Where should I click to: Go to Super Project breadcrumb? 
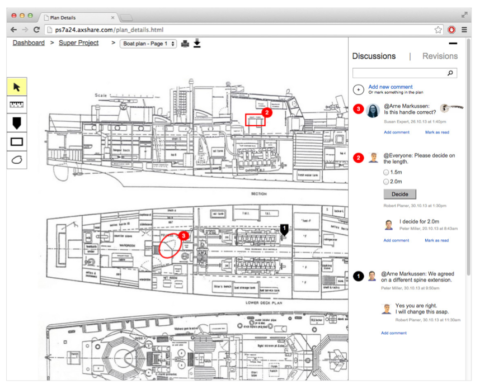click(x=79, y=43)
